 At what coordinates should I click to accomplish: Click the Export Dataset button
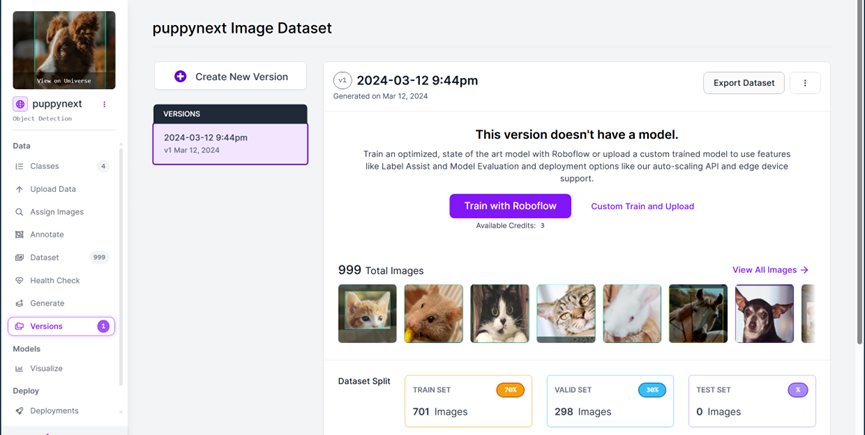[744, 83]
